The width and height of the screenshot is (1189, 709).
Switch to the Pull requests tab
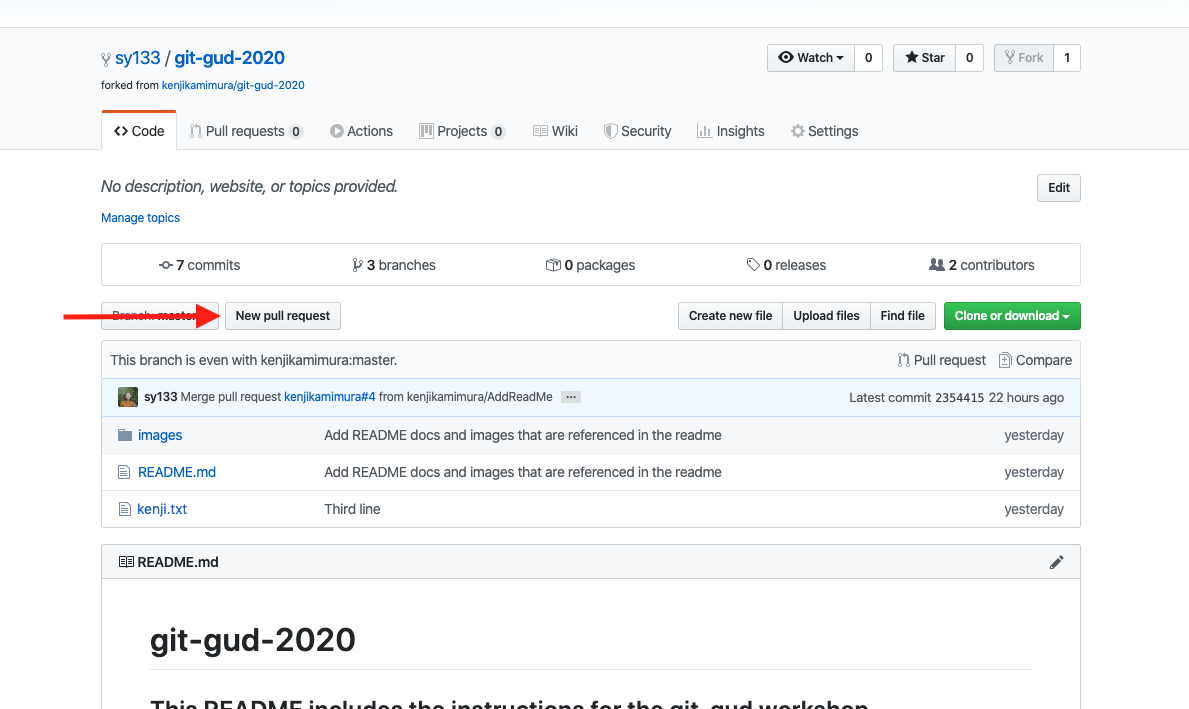[x=246, y=131]
